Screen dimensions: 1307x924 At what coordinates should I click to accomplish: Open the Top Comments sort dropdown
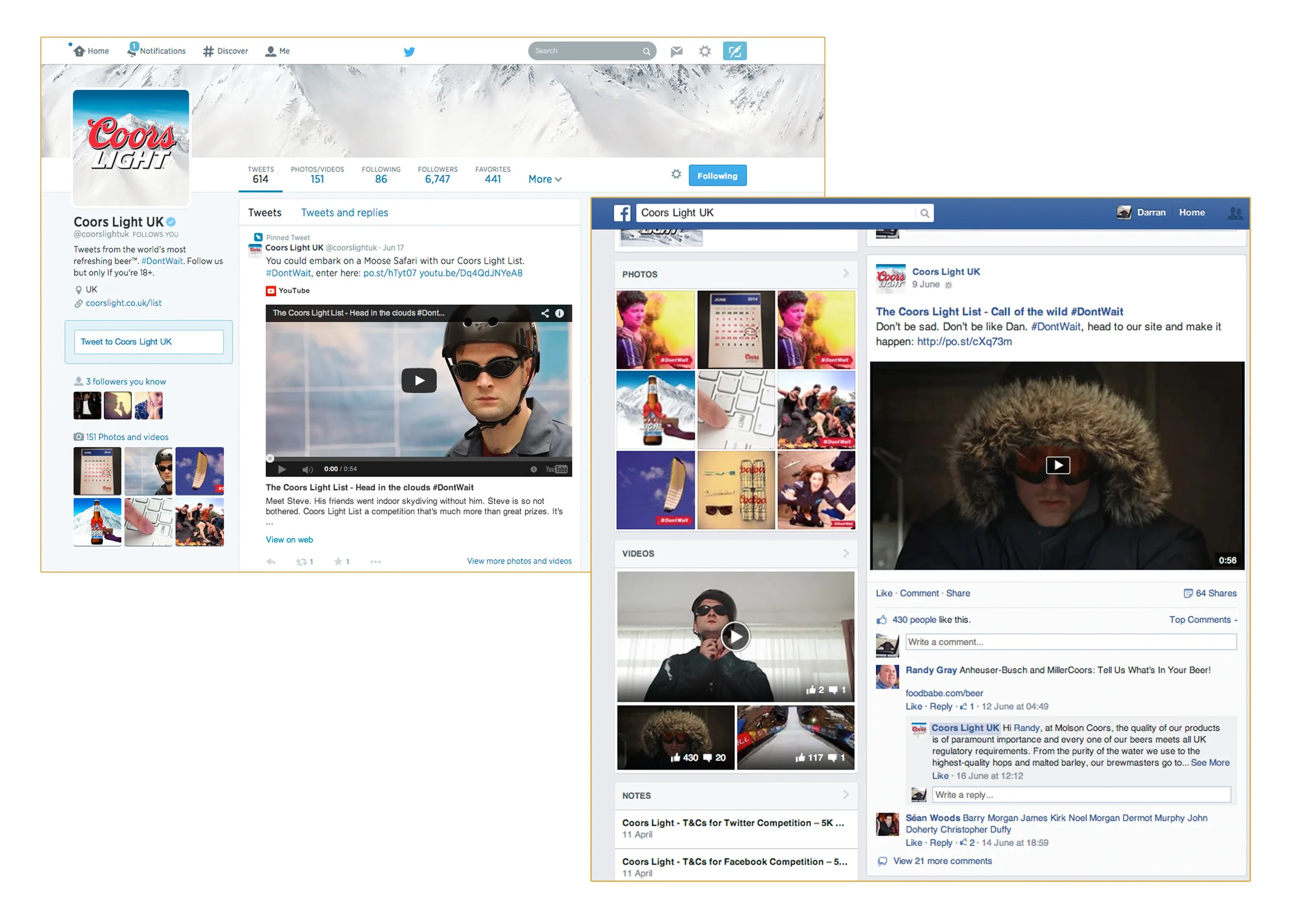point(1203,620)
